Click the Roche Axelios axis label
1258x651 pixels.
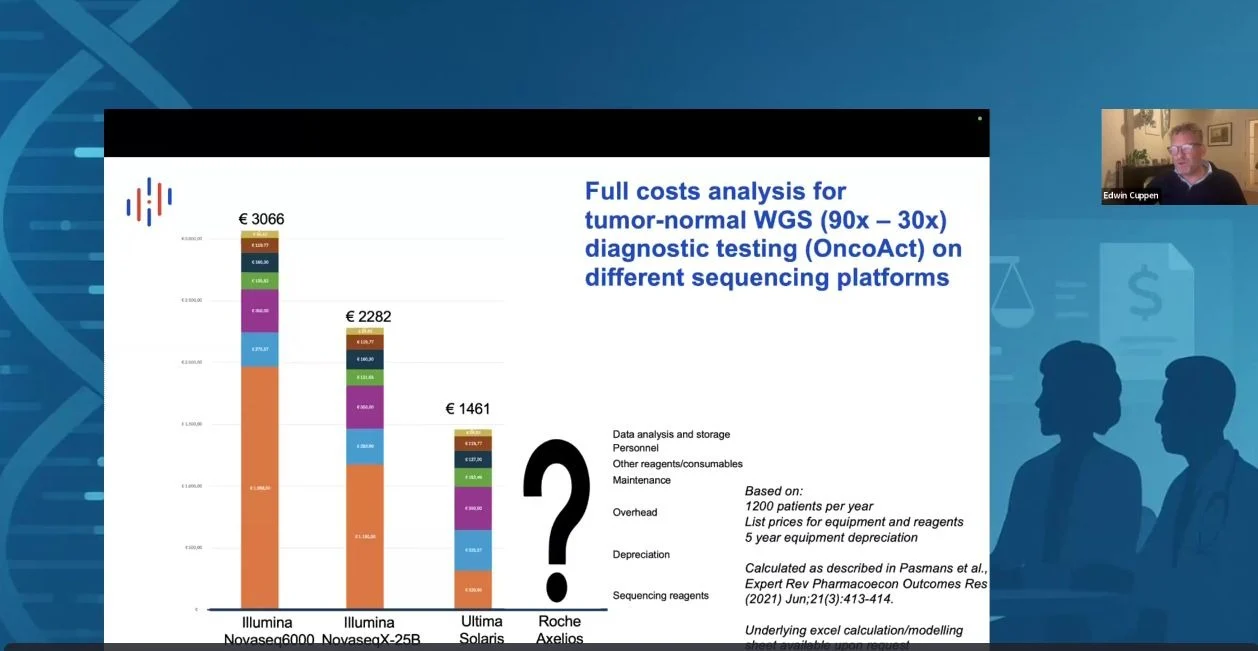[559, 630]
